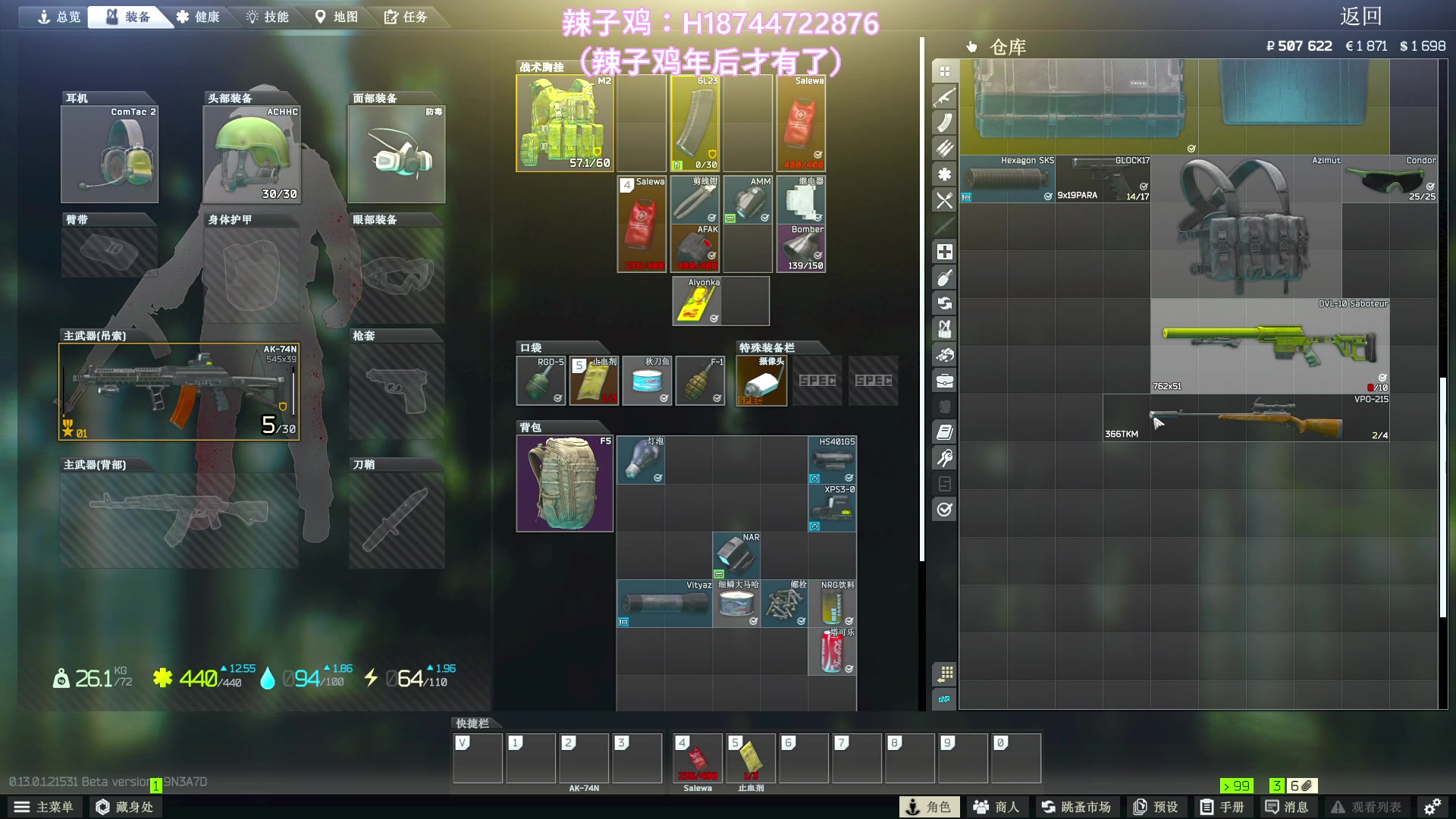Screen dimensions: 1456x819
Task: Show all items with the grid filter
Action: tap(945, 71)
